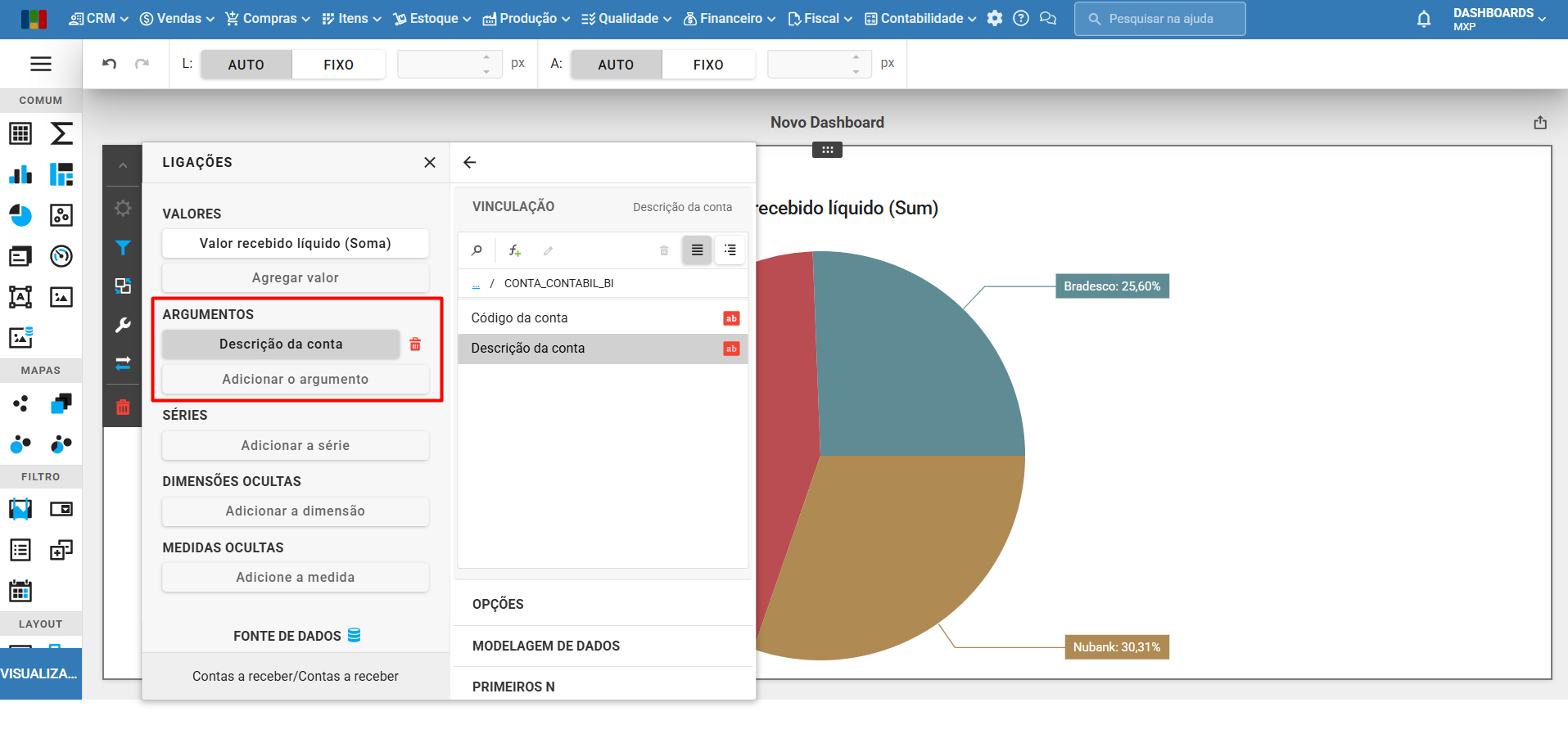This screenshot has width=1568, height=734.
Task: Add a Pivot (sigma) item from the toolbox
Action: tap(61, 133)
